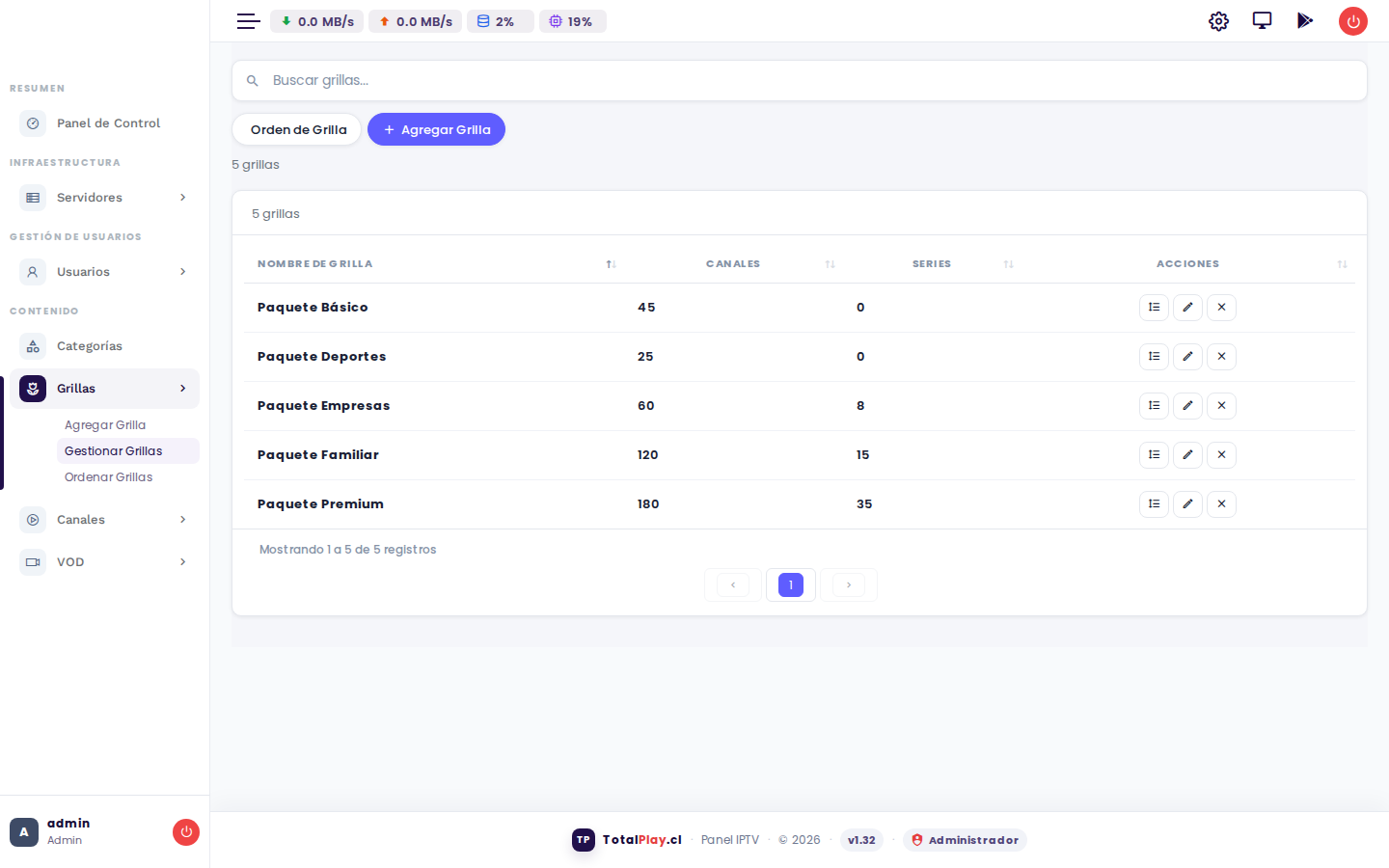Expand the Usuarios sidebar section
This screenshot has height=868, width=1389.
point(104,272)
